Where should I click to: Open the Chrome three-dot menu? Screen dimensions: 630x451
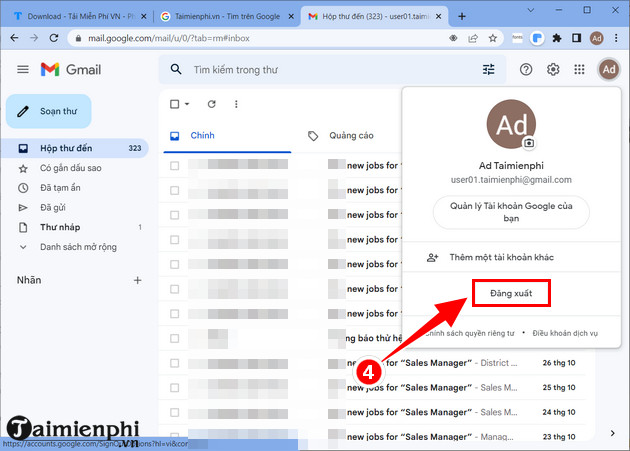tap(616, 38)
